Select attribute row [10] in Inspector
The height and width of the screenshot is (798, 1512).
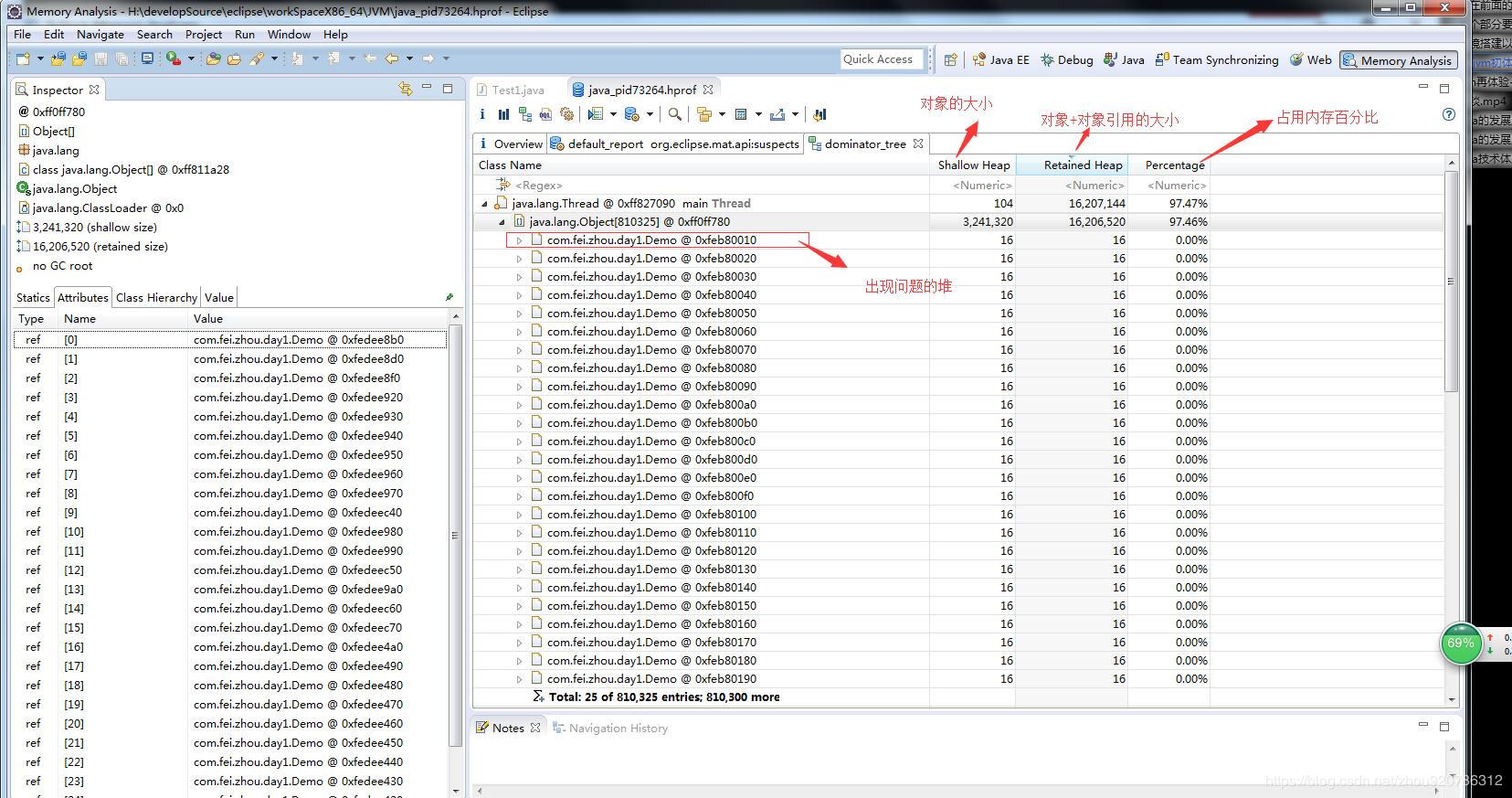click(x=231, y=531)
